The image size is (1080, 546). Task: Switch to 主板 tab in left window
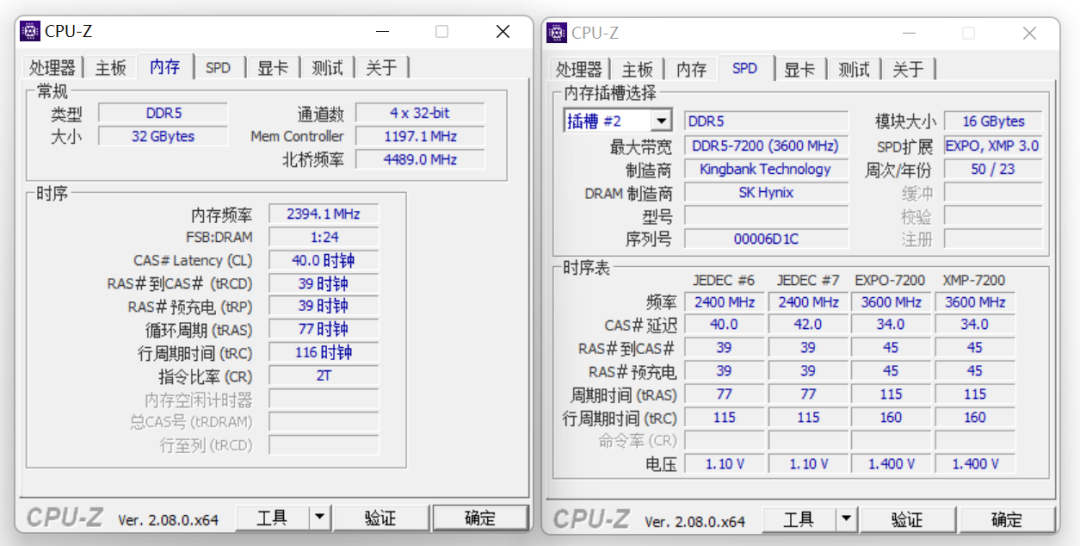111,67
